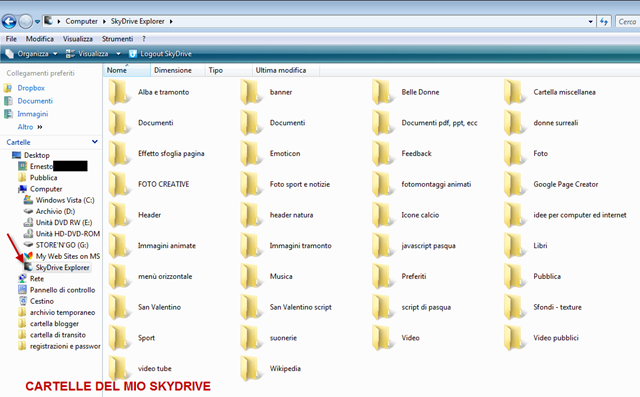640x397 pixels.
Task: Select Rete in the folder tree
Action: [37, 279]
